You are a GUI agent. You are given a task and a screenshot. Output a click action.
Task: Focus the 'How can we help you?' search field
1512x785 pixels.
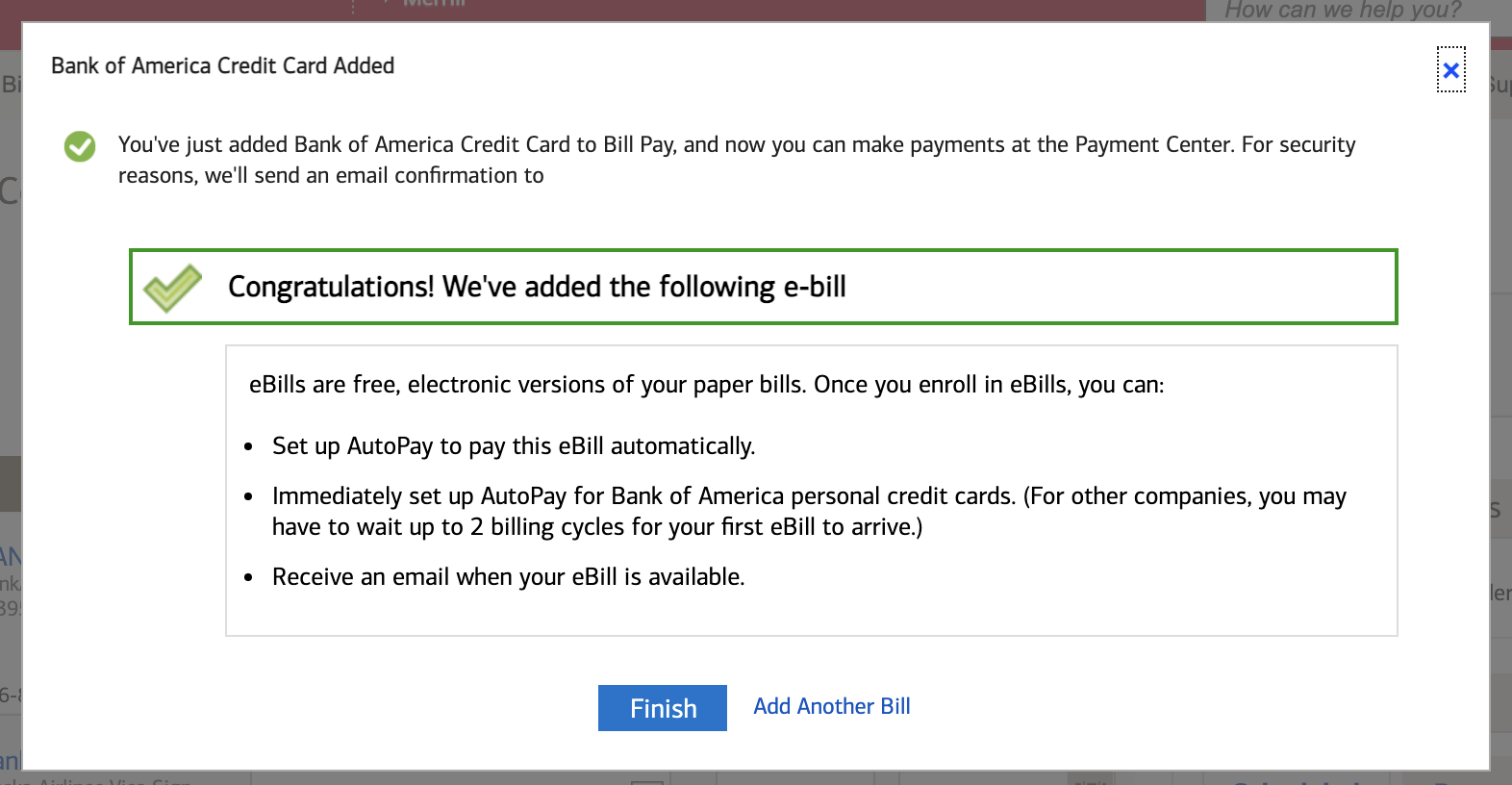coord(1343,11)
